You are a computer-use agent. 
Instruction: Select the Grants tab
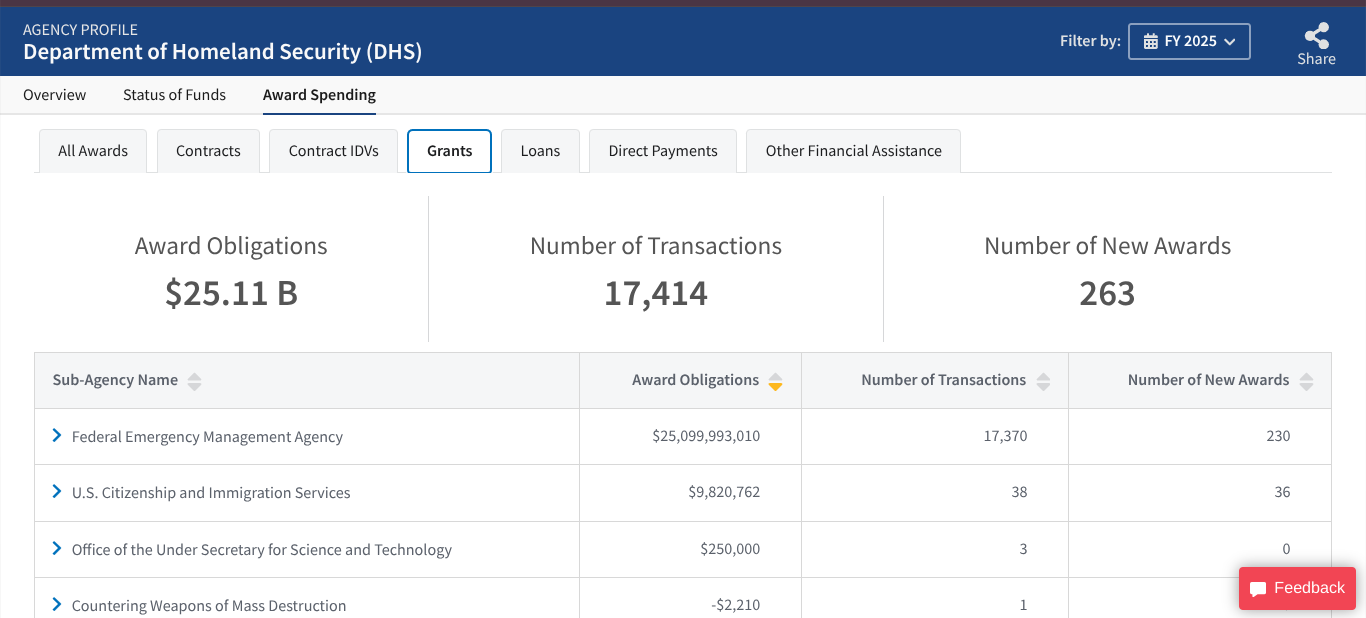(449, 151)
